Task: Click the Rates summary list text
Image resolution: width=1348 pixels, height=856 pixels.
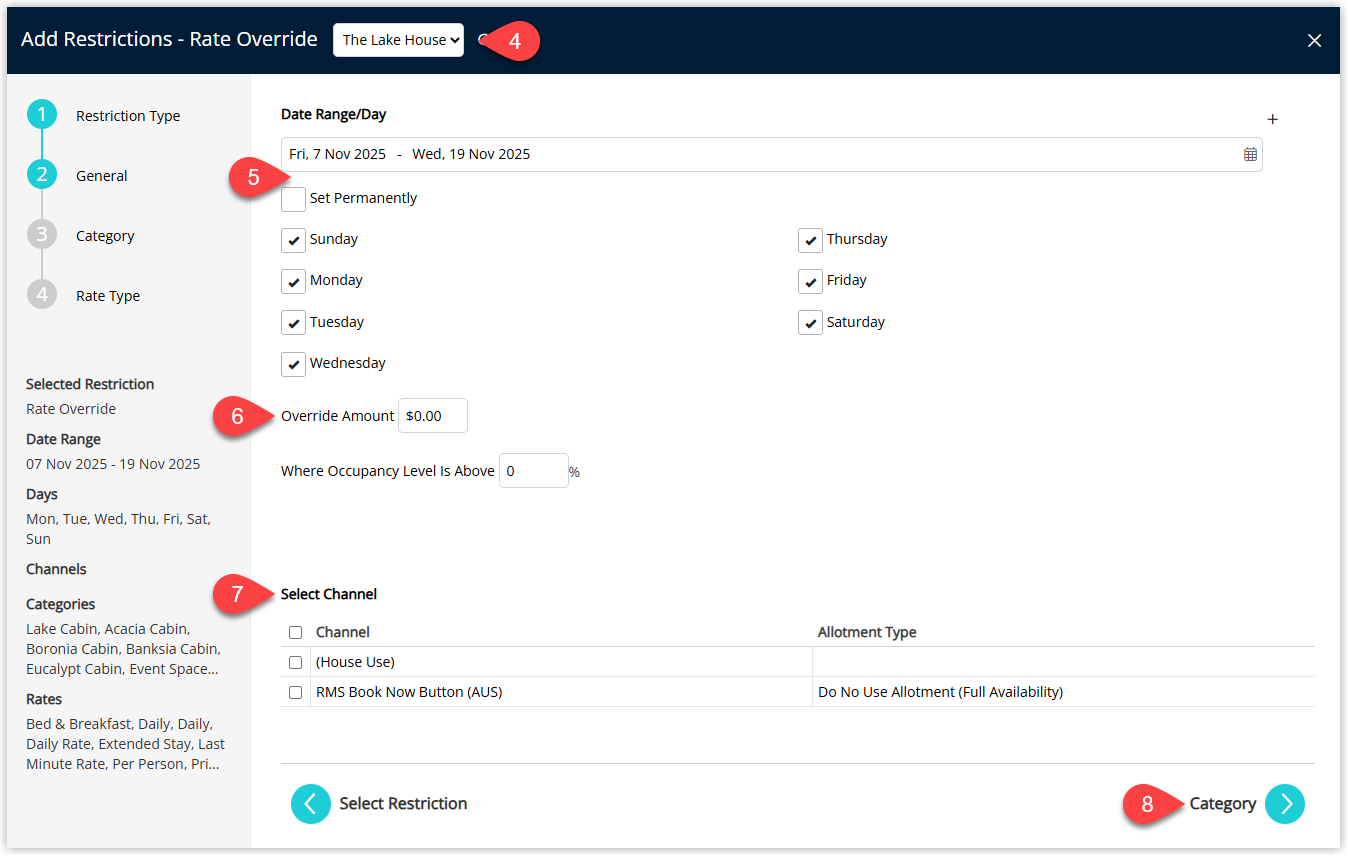Action: click(x=125, y=744)
